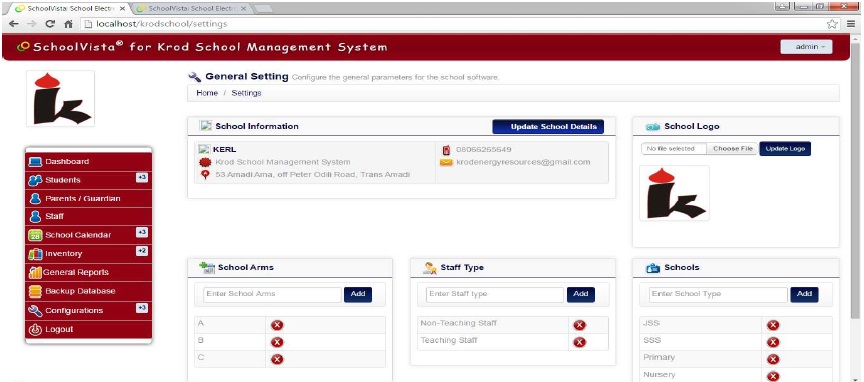Focus the Enter School Arms field
The image size is (864, 382).
tap(272, 294)
